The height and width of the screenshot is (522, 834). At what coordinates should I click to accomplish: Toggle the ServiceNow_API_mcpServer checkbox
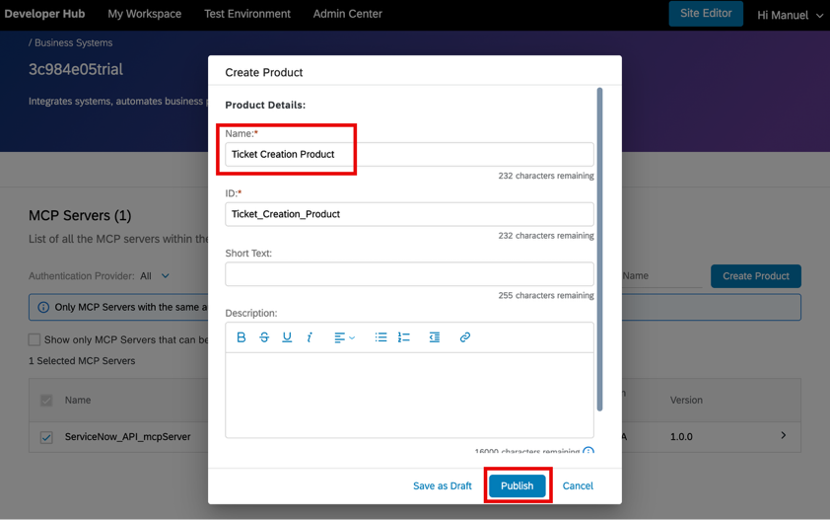46,437
